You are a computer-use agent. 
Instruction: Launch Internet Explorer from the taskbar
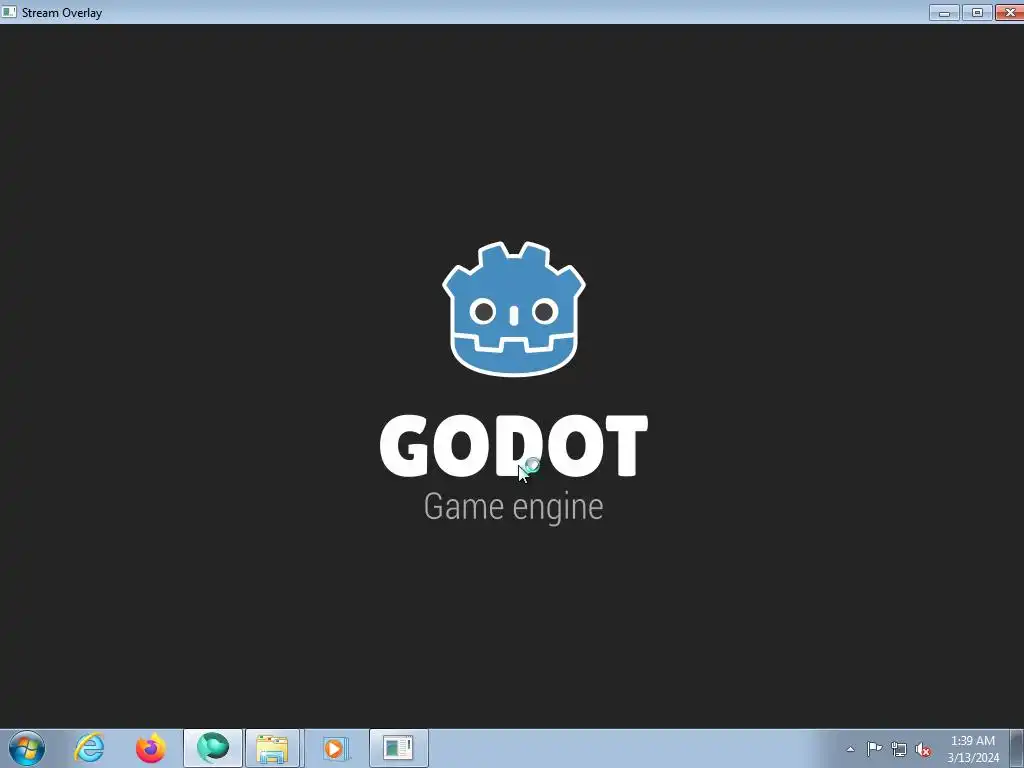pyautogui.click(x=89, y=748)
